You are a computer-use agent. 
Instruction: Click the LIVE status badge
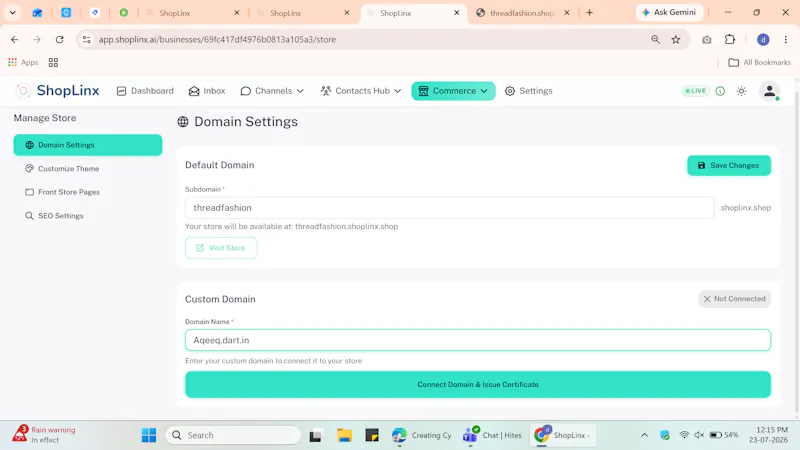[695, 91]
